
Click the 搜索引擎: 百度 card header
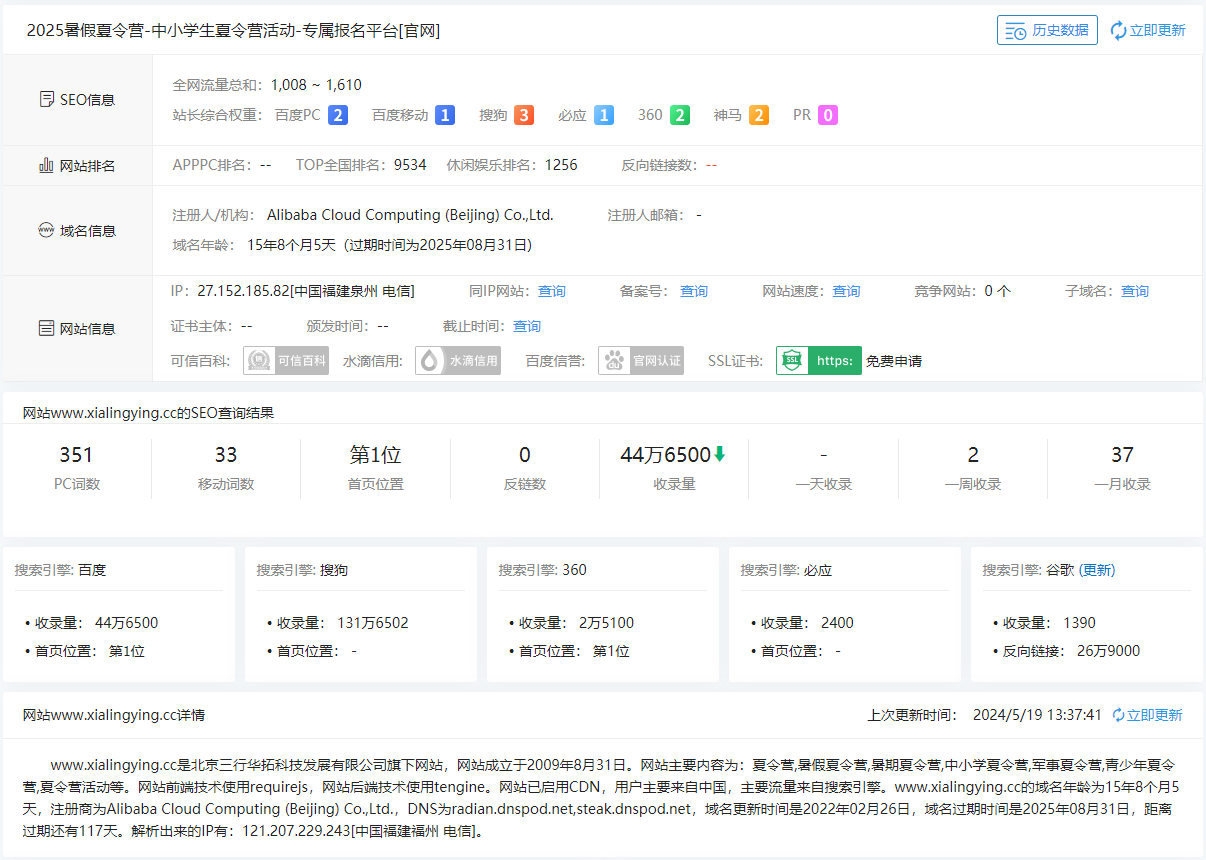pos(60,570)
